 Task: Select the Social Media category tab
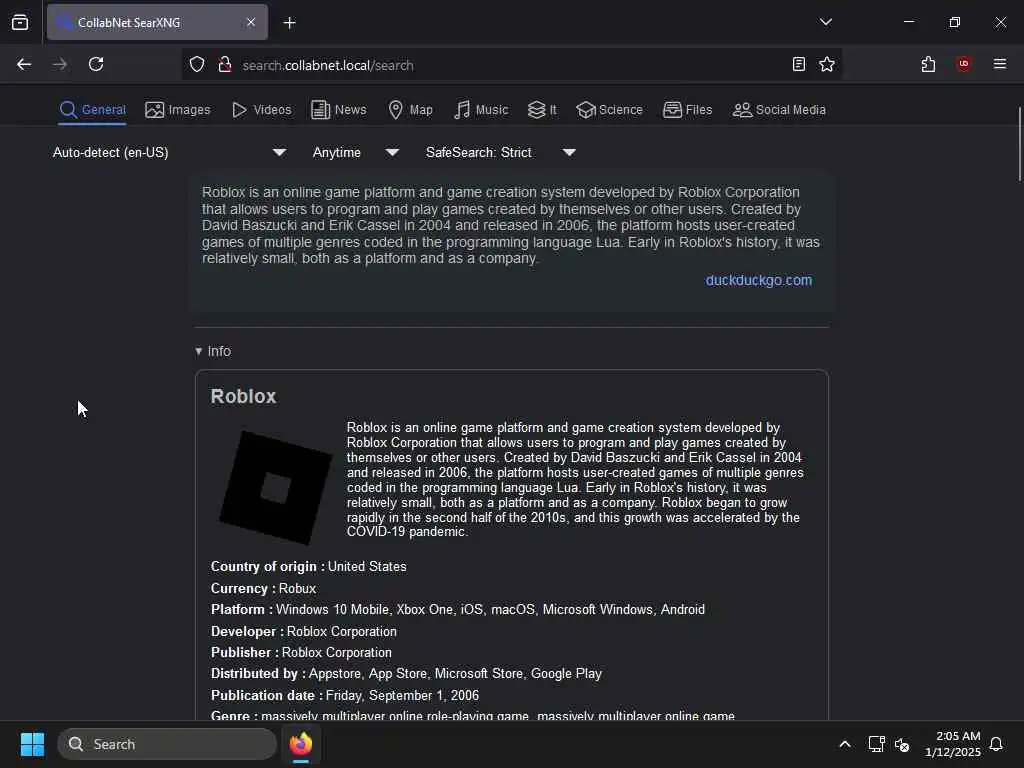[778, 110]
